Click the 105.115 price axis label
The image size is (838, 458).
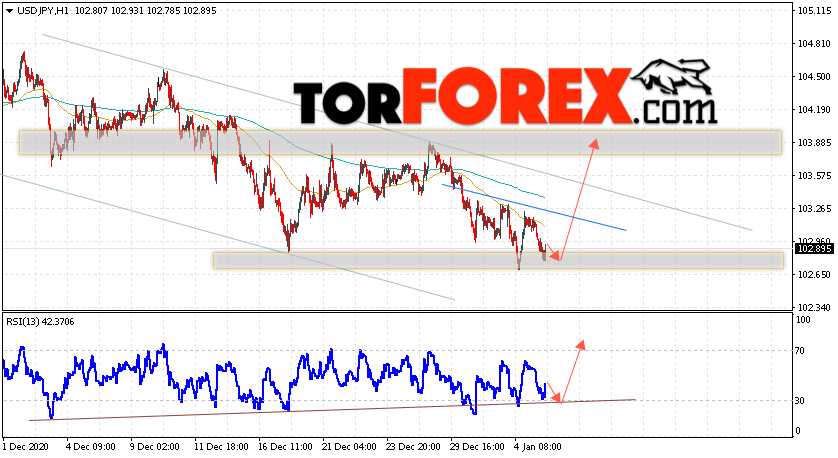(x=814, y=11)
